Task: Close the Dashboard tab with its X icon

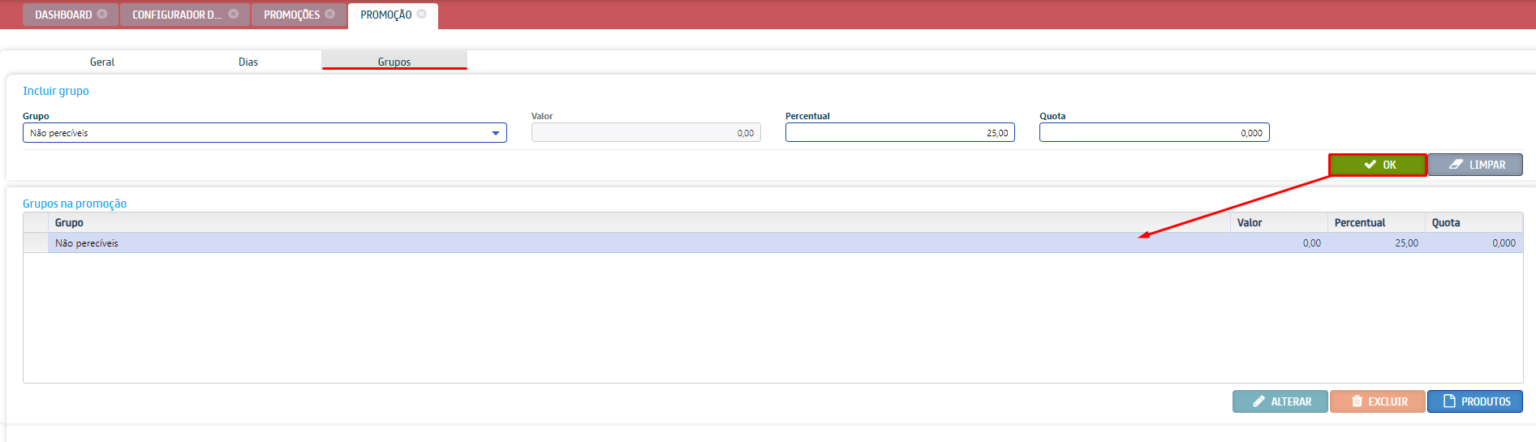Action: pos(102,15)
